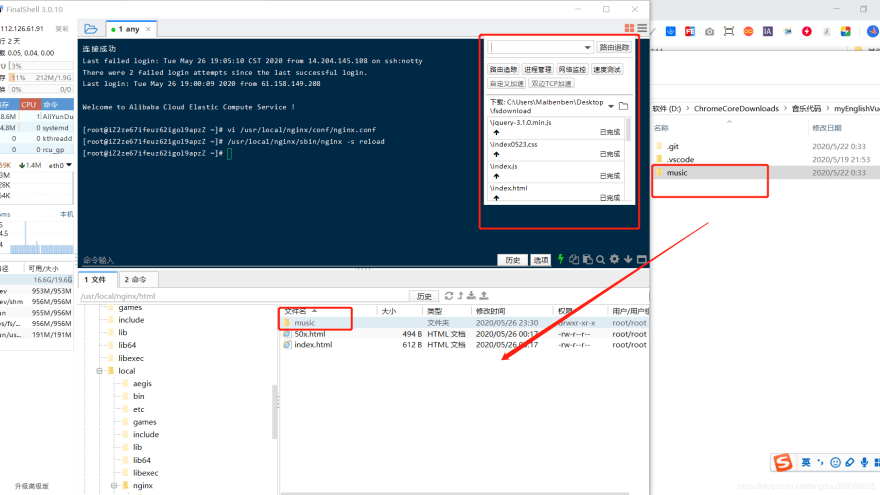Open the eth0 network interface dropdown
This screenshot has height=495, width=880.
(x=68, y=165)
